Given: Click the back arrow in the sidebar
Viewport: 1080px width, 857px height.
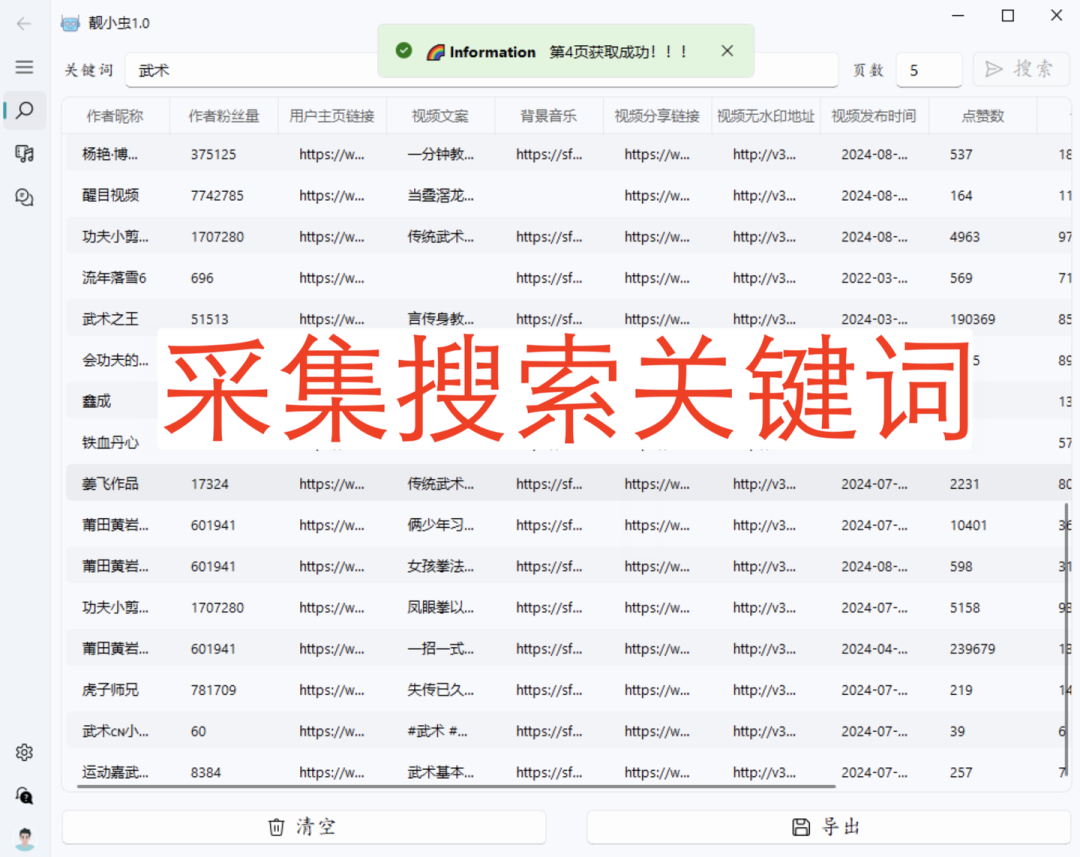Looking at the screenshot, I should click(x=23, y=24).
